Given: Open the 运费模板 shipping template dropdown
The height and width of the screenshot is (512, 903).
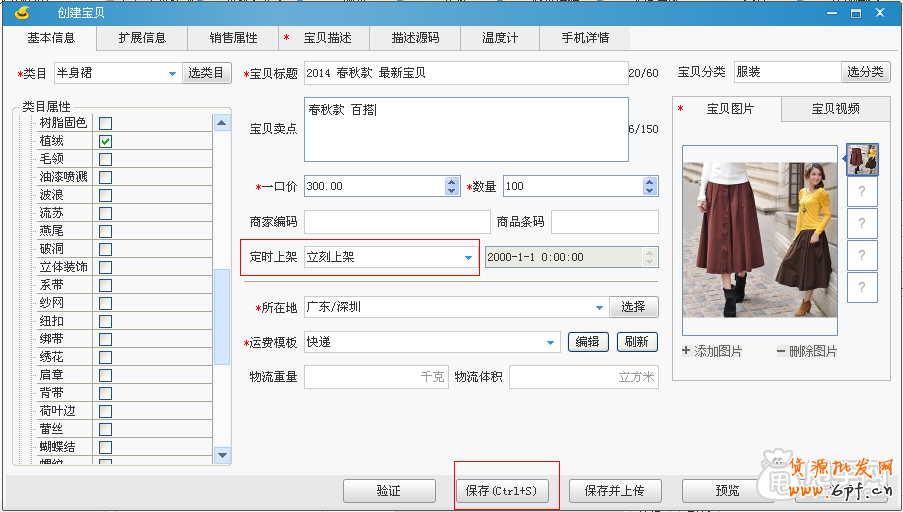Looking at the screenshot, I should (550, 343).
